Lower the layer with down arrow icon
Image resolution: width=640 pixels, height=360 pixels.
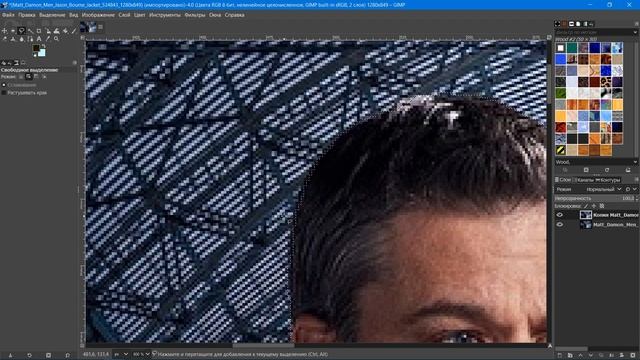coord(591,356)
